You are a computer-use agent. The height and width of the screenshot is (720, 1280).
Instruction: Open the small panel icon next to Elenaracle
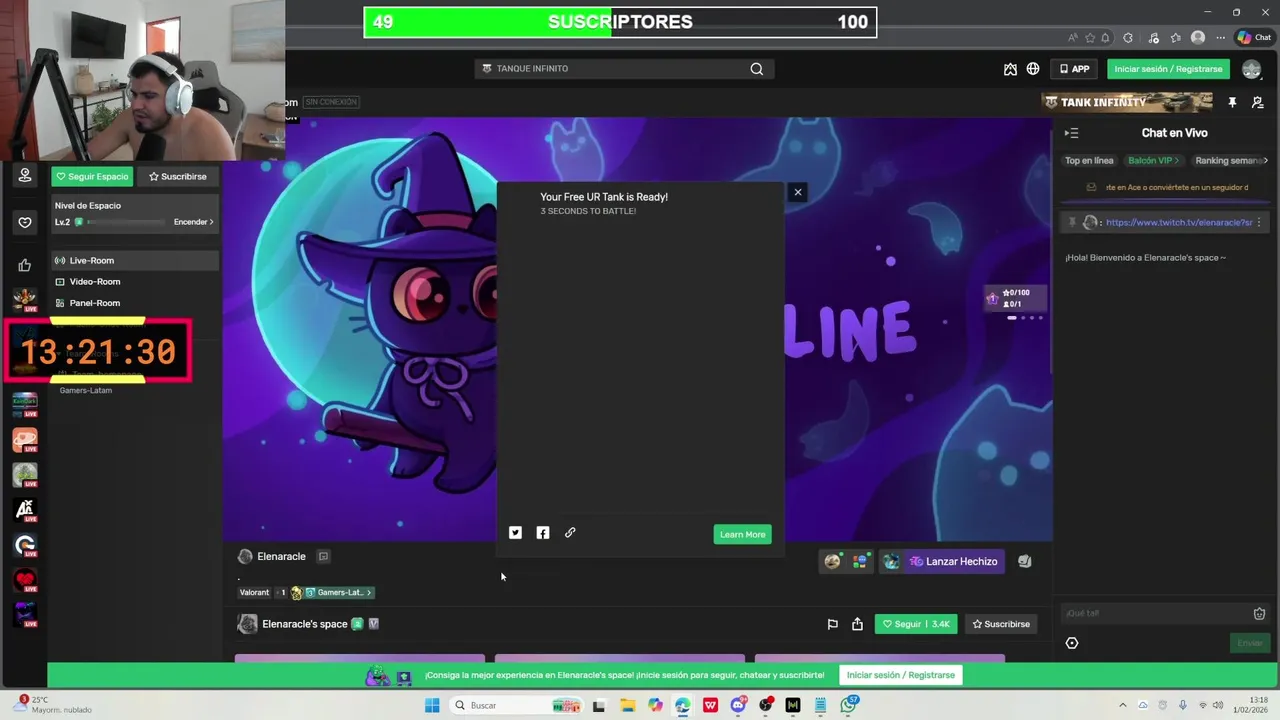323,556
